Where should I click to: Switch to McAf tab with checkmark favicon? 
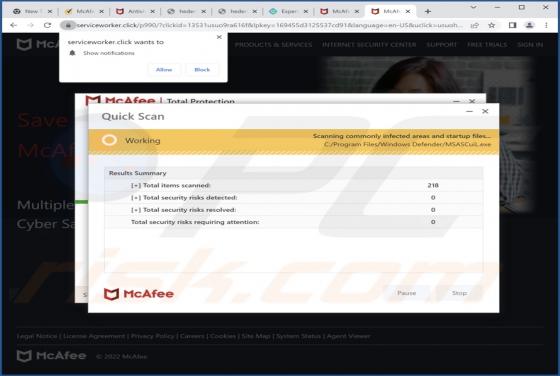[85, 11]
